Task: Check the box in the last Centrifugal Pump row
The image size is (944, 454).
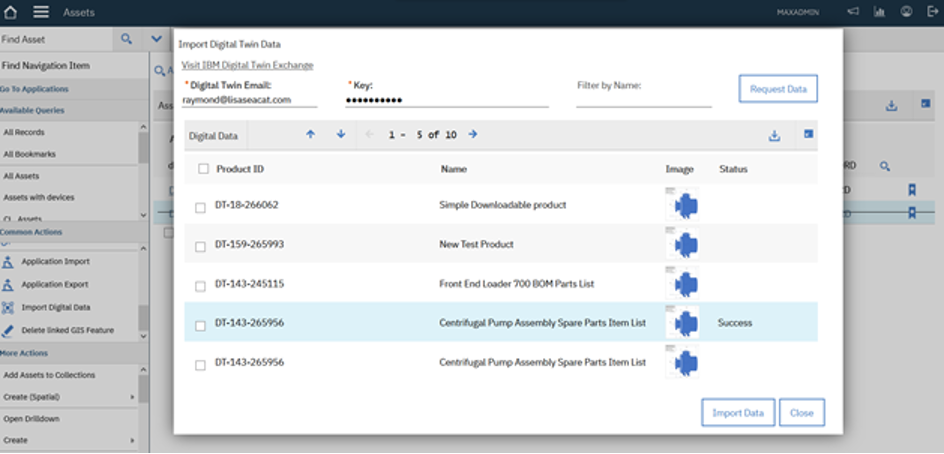Action: [200, 365]
